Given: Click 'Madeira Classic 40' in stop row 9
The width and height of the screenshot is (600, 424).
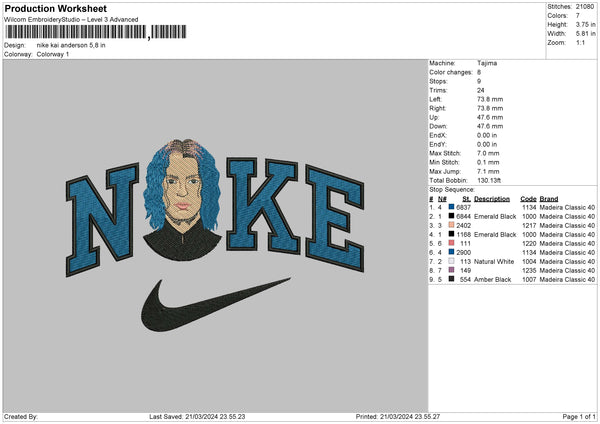Looking at the screenshot, I should click(567, 280).
